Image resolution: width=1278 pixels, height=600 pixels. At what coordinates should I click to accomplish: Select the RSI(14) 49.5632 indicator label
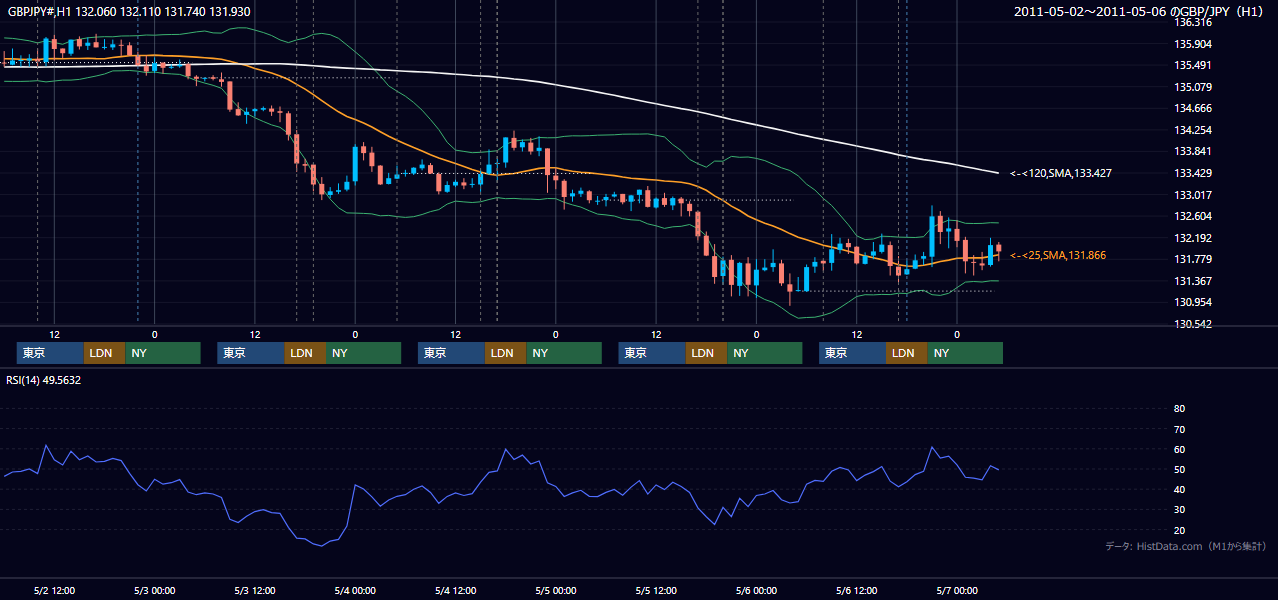(43, 380)
